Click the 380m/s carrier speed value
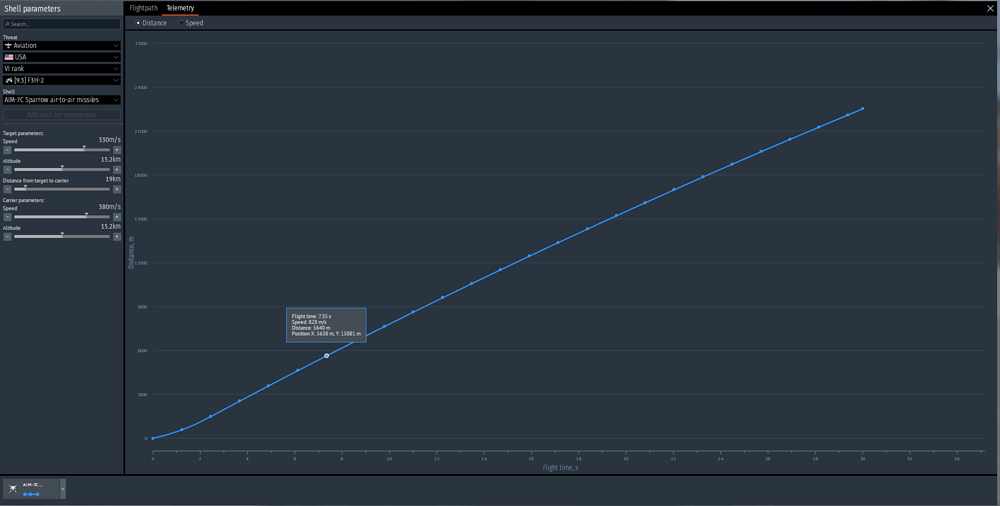1000x506 pixels. 109,207
